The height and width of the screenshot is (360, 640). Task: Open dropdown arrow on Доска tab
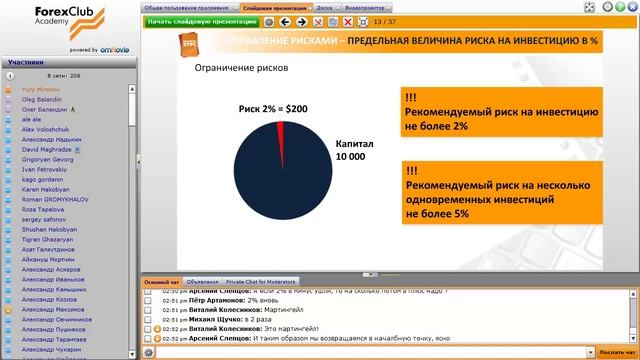pos(338,8)
